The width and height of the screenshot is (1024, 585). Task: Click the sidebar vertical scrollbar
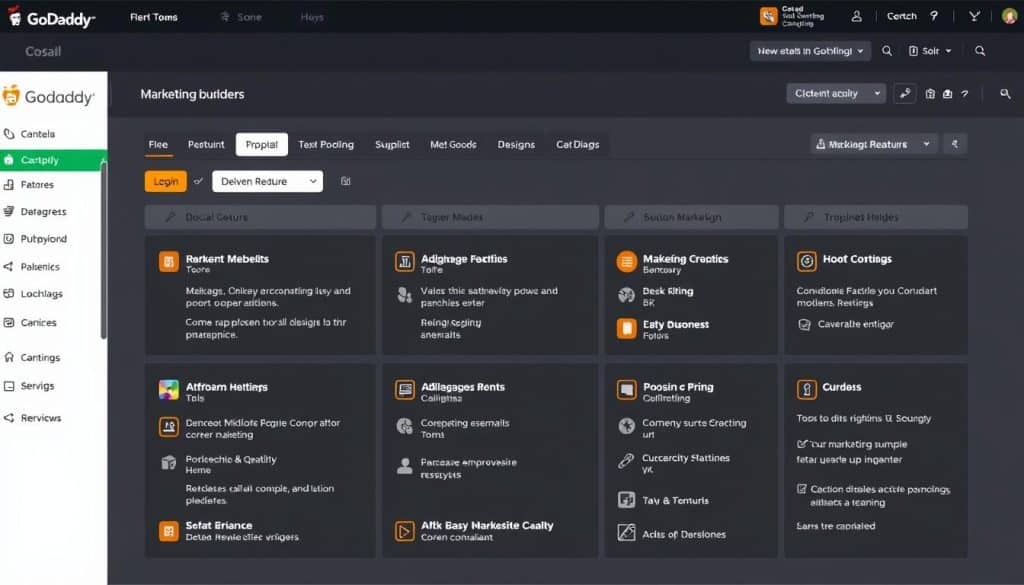[103, 248]
